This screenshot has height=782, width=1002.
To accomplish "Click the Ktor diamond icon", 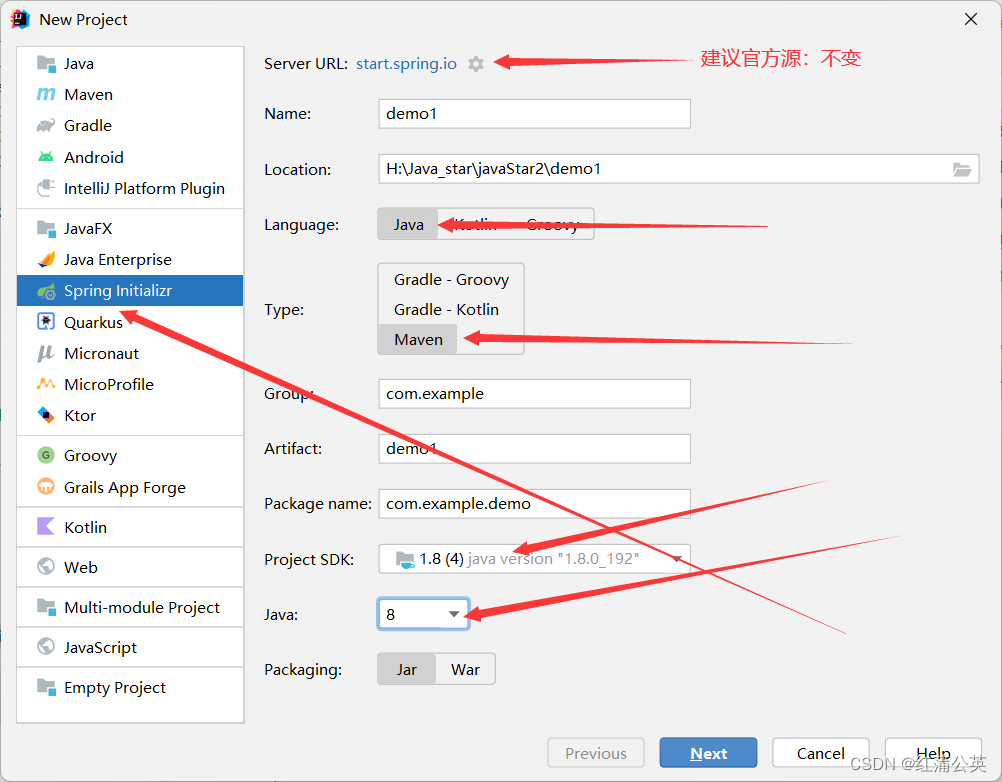I will tap(46, 415).
